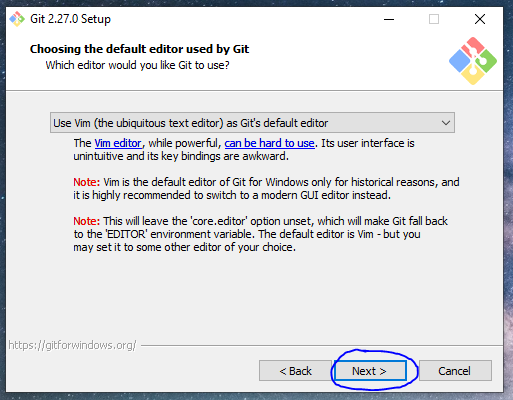Click the gitforwindows.org URL text
This screenshot has height=400, width=513.
[72, 345]
